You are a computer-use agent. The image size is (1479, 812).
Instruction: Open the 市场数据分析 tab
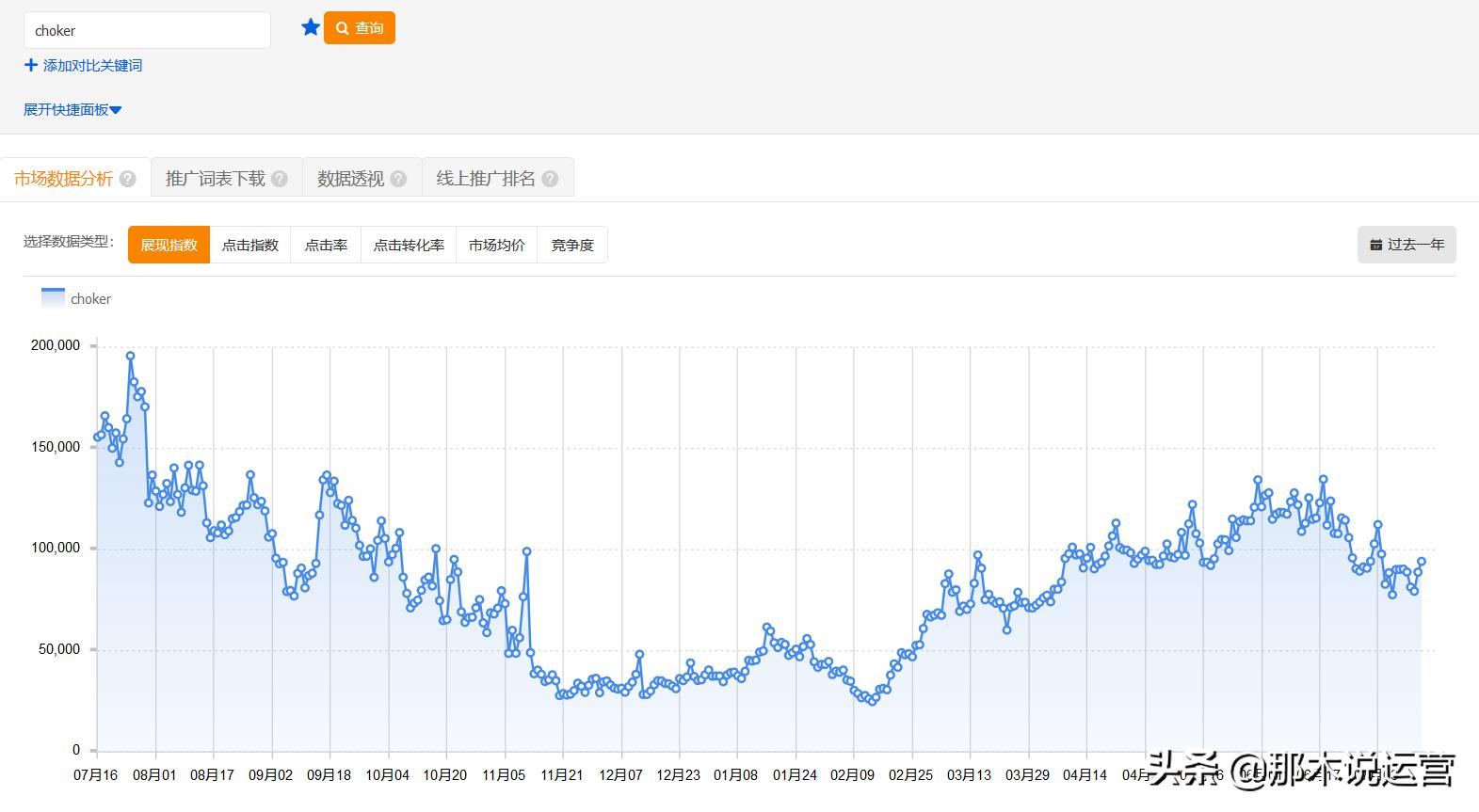point(63,179)
